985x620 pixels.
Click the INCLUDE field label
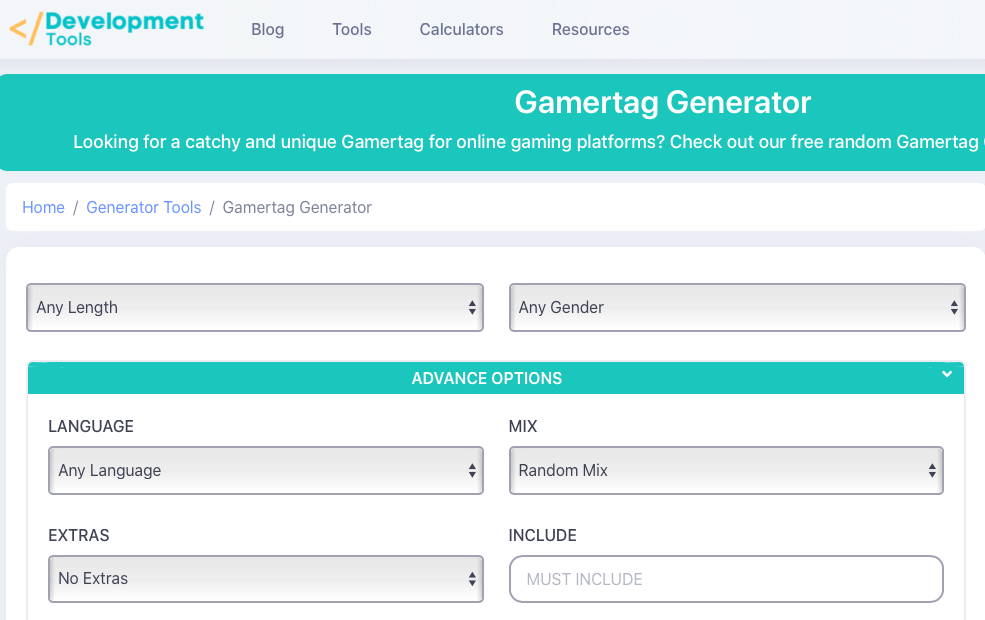click(x=542, y=536)
